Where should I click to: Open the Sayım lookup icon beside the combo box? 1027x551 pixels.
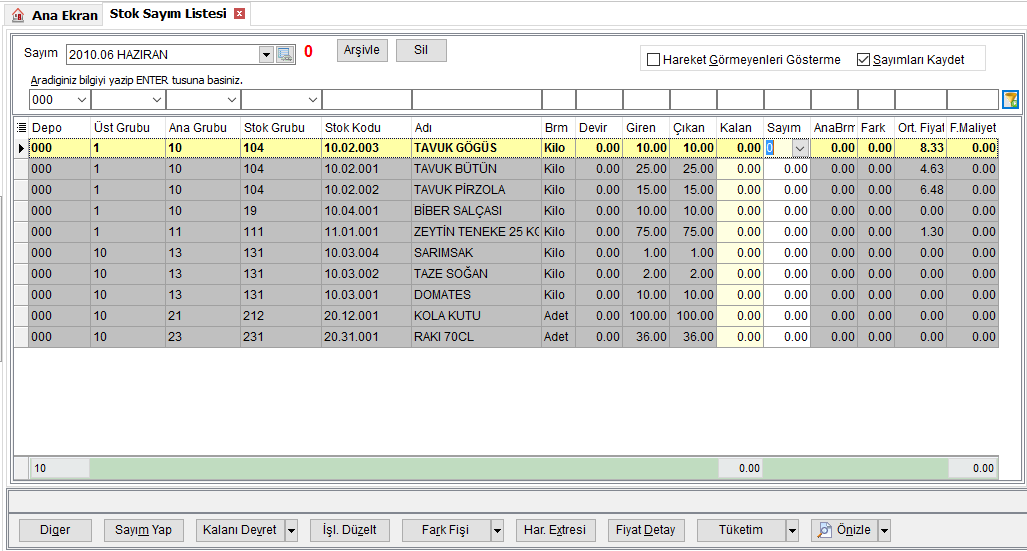(285, 54)
